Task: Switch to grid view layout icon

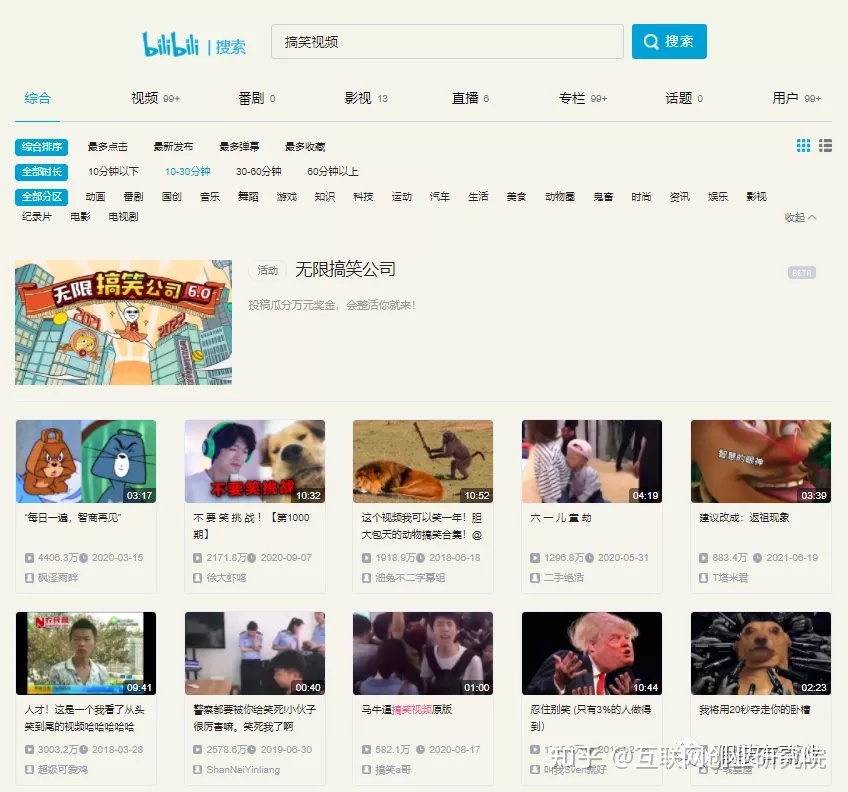Action: pos(803,146)
